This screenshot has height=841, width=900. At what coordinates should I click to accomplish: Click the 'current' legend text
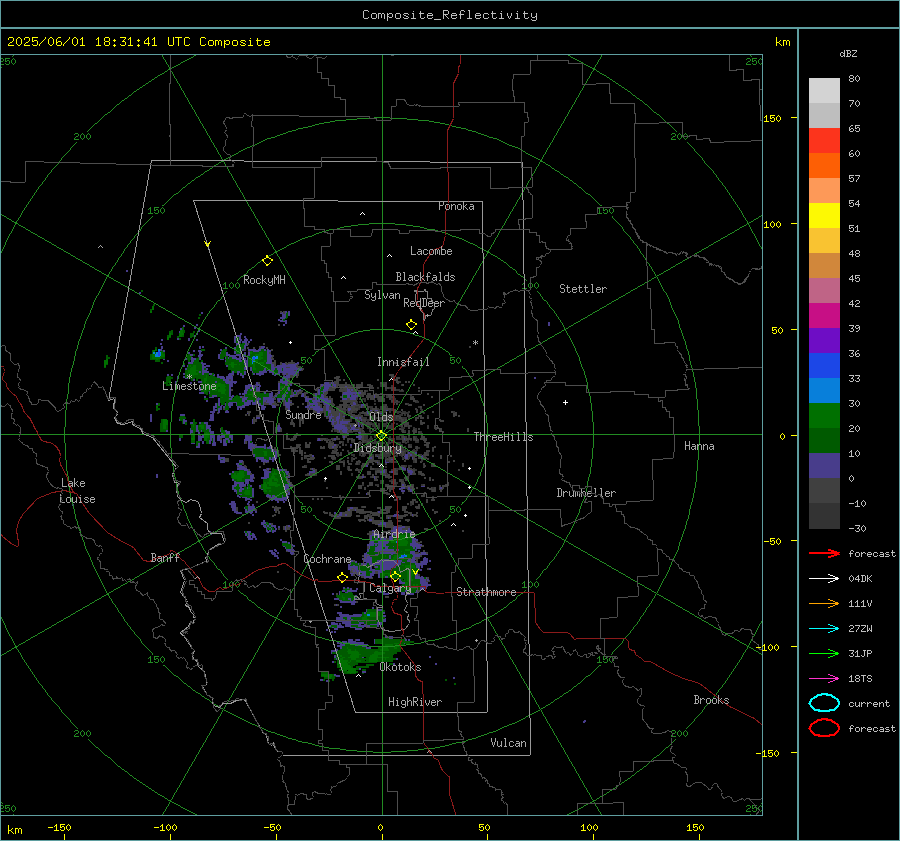869,704
